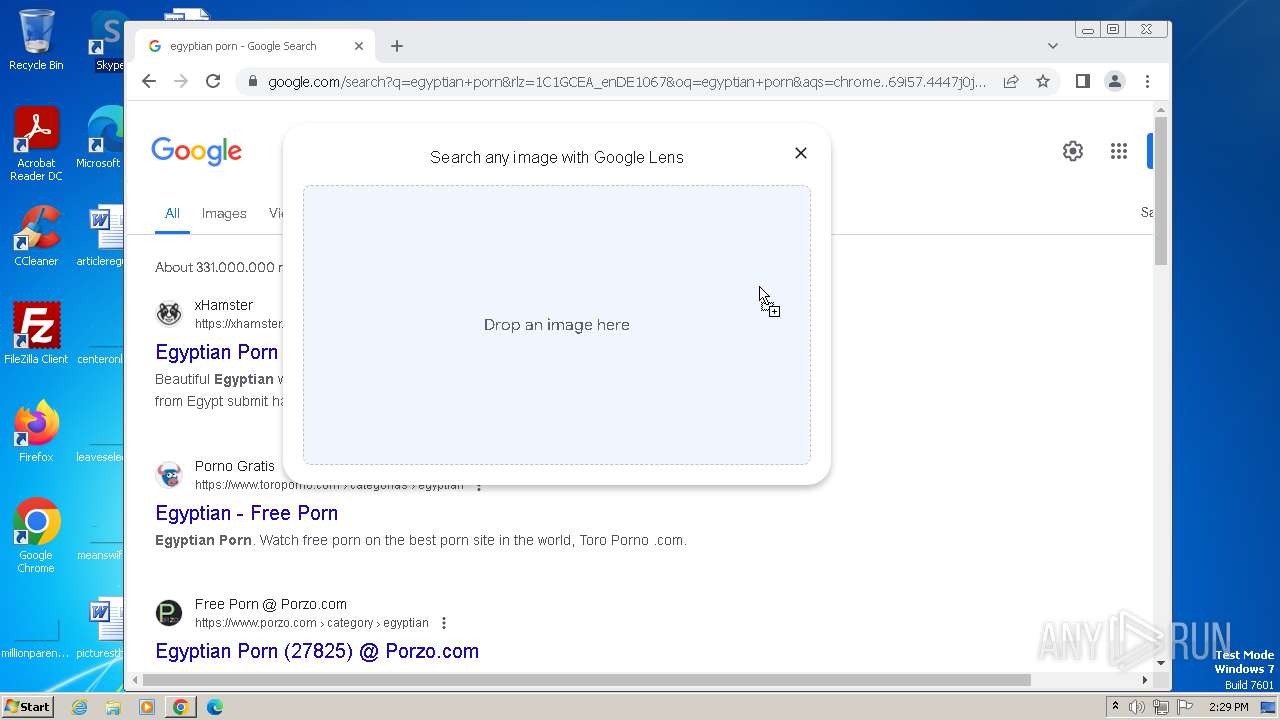The height and width of the screenshot is (720, 1280).
Task: Select the Google Chrome desktop shortcut
Action: click(36, 536)
